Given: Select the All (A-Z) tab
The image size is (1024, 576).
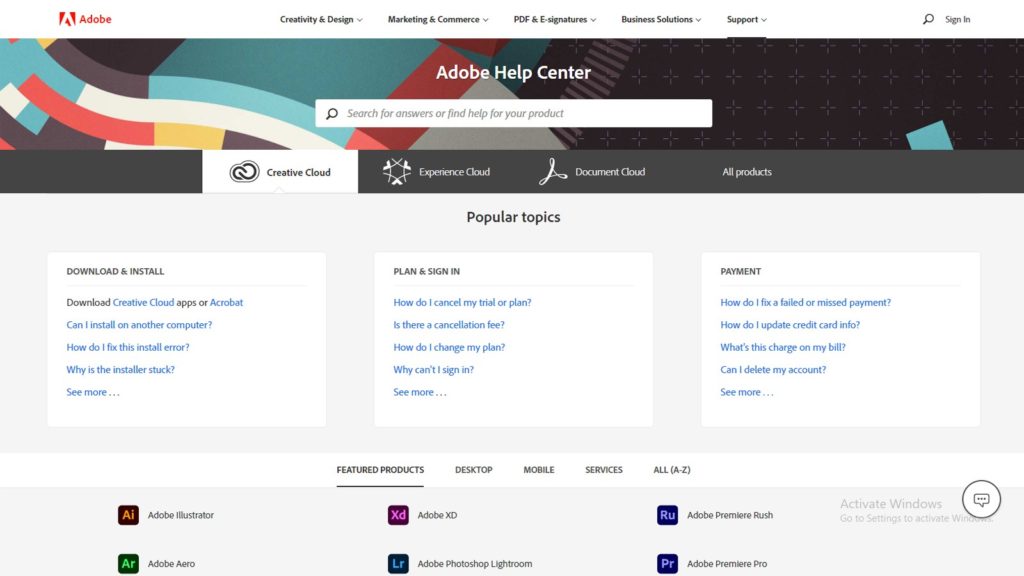Looking at the screenshot, I should (x=671, y=470).
